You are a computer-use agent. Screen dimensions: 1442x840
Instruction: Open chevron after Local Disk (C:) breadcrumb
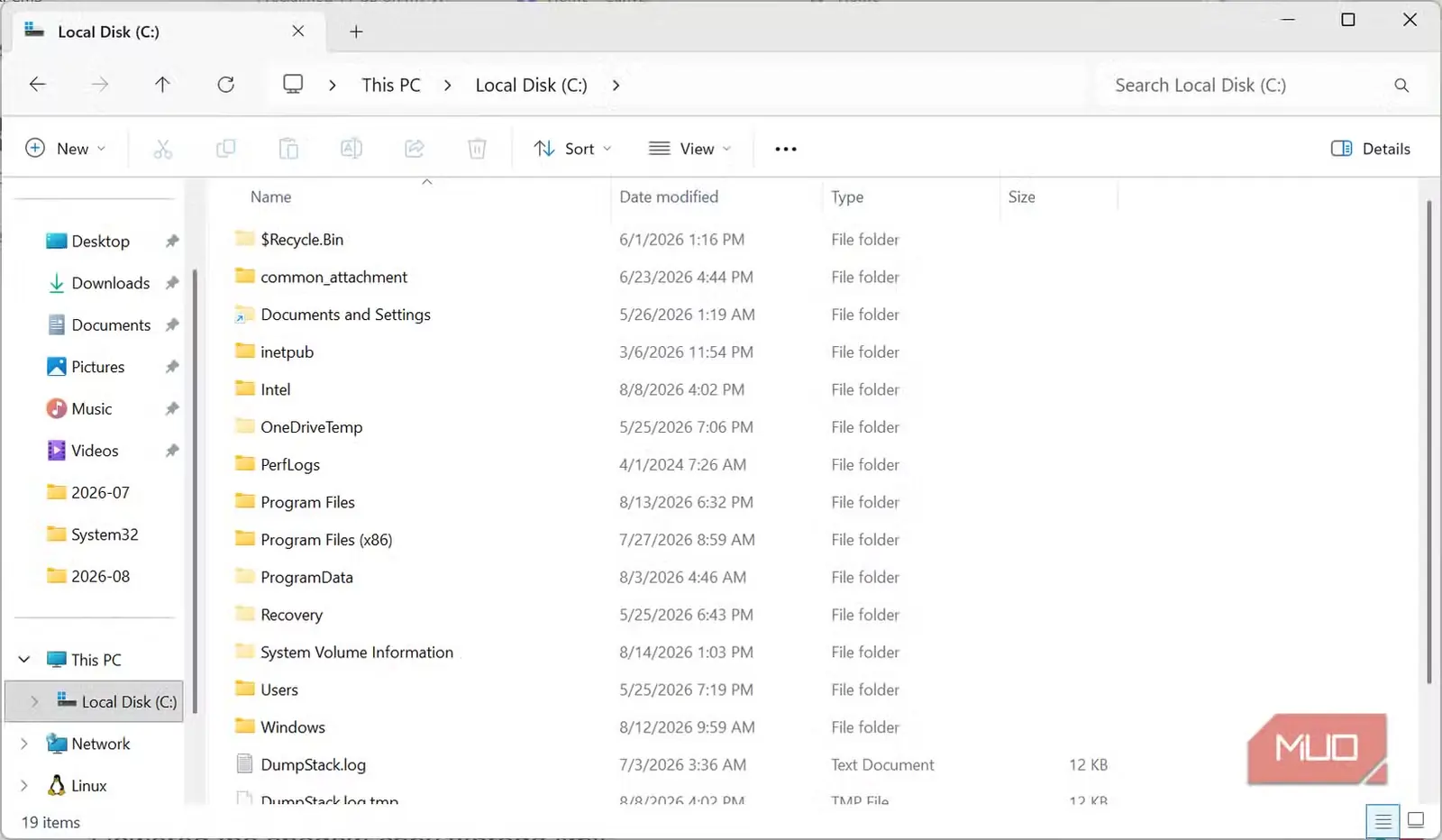[x=616, y=85]
